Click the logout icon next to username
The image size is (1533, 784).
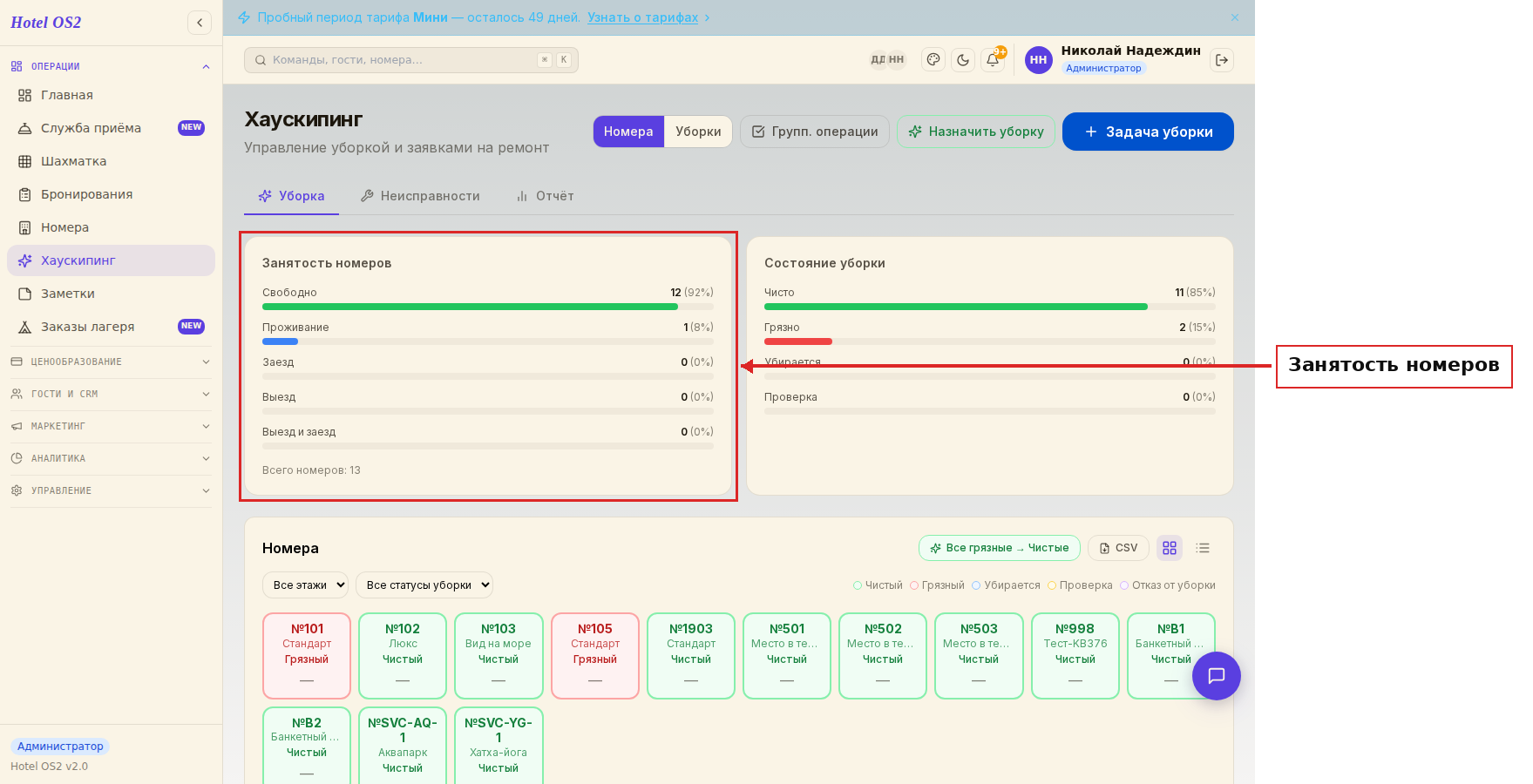click(x=1222, y=60)
